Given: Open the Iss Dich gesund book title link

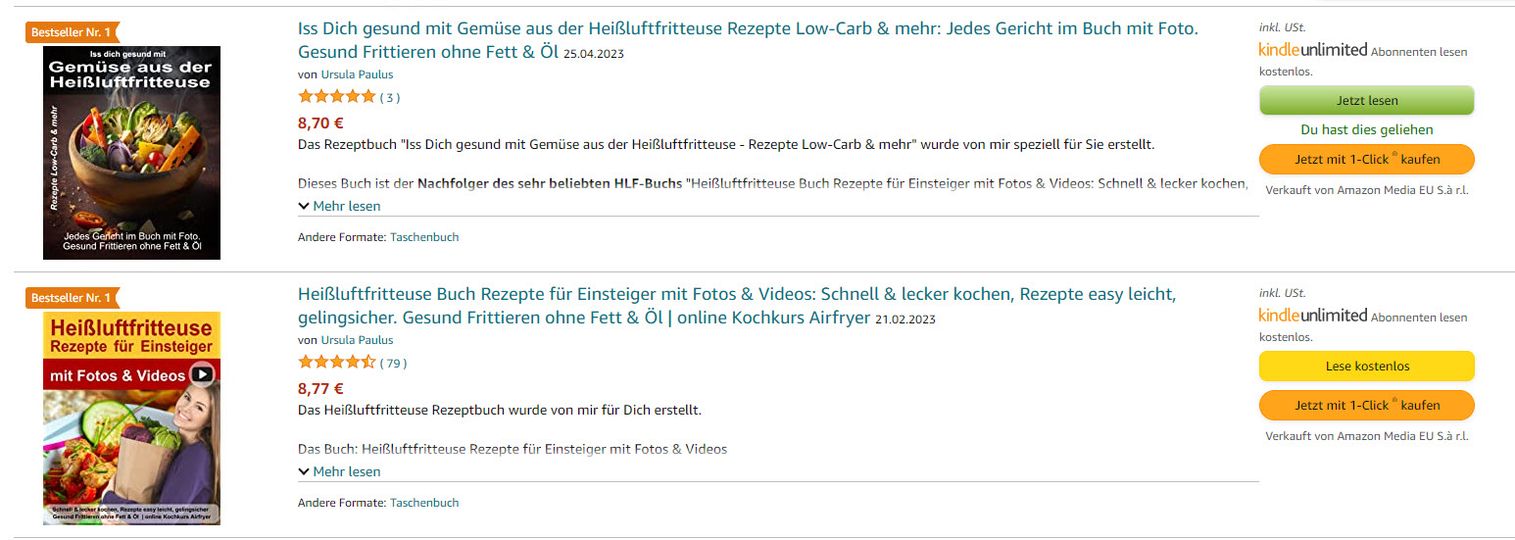Looking at the screenshot, I should pyautogui.click(x=747, y=29).
